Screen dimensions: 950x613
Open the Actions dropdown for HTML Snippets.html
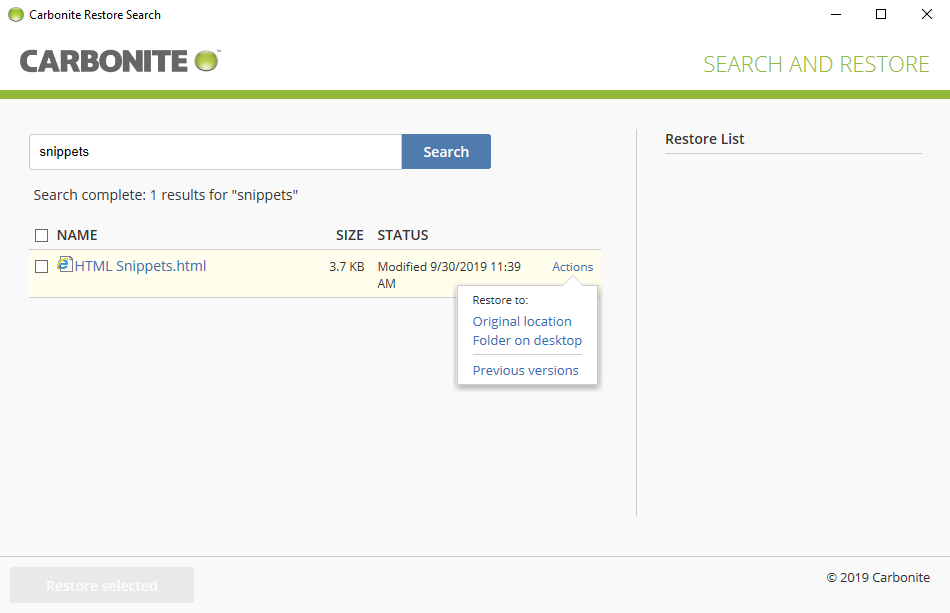coord(572,266)
